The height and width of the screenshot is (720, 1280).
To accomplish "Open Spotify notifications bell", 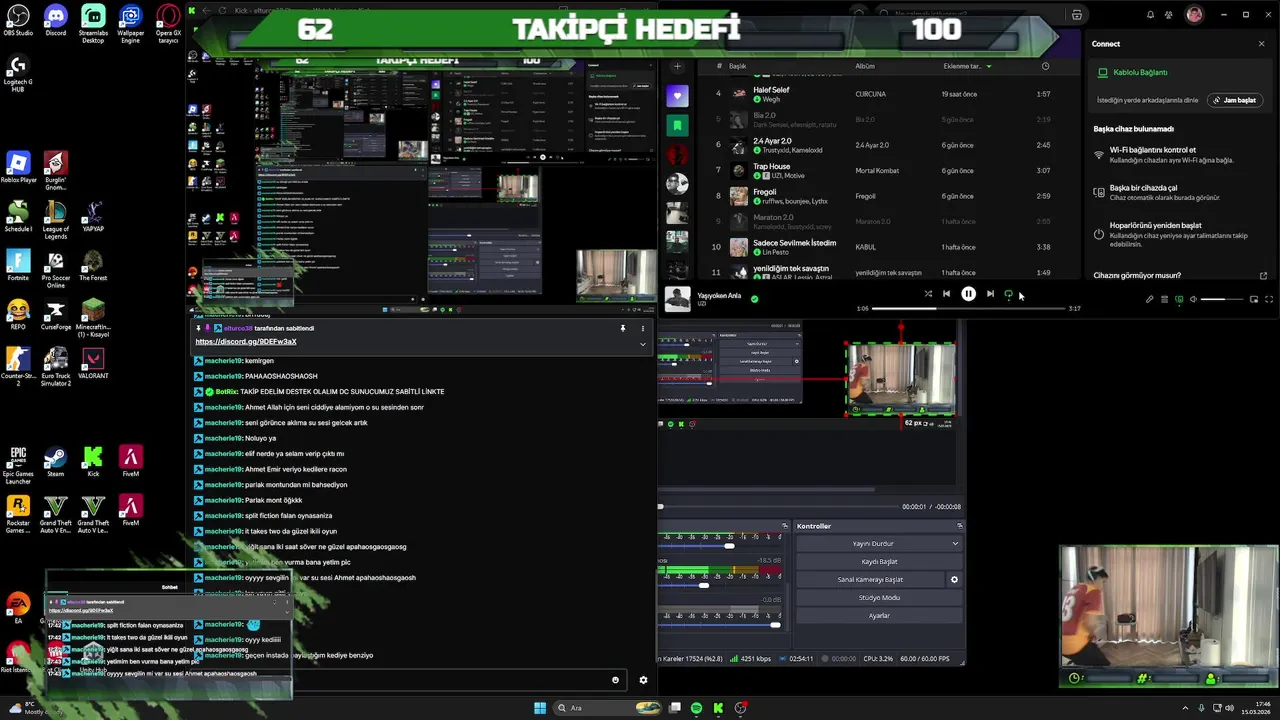I will 1150,15.
